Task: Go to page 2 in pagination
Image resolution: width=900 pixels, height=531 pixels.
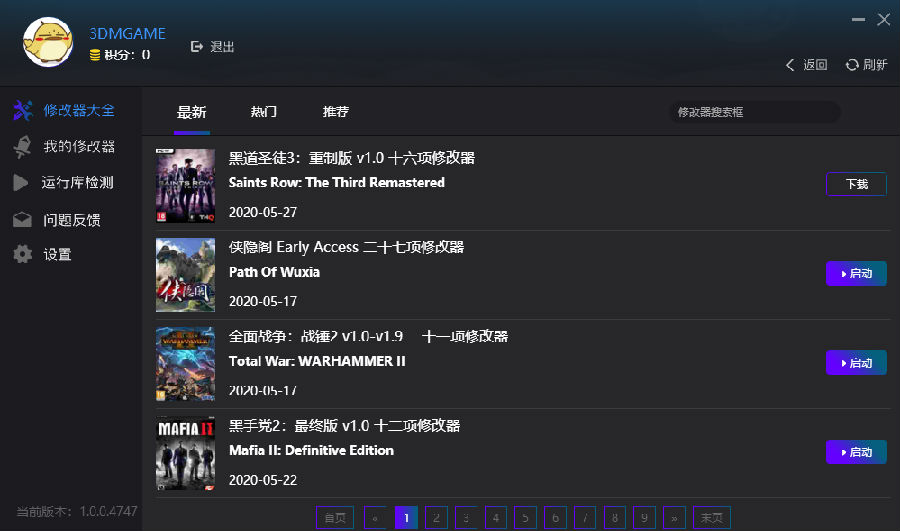Action: [436, 518]
